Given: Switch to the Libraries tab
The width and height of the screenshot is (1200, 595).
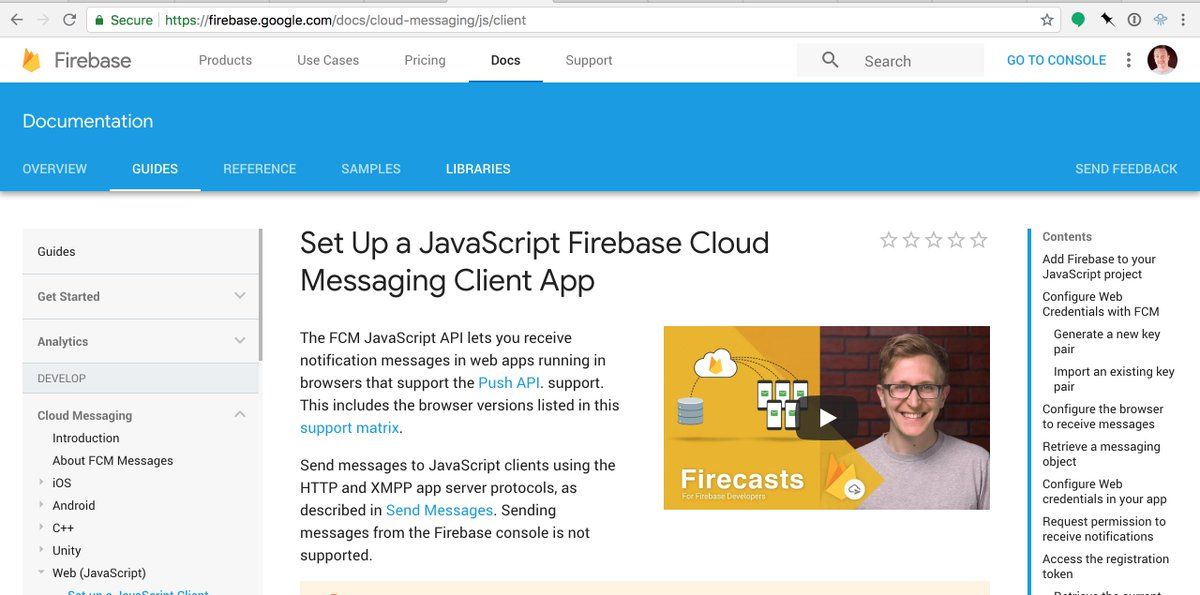Looking at the screenshot, I should [x=478, y=169].
